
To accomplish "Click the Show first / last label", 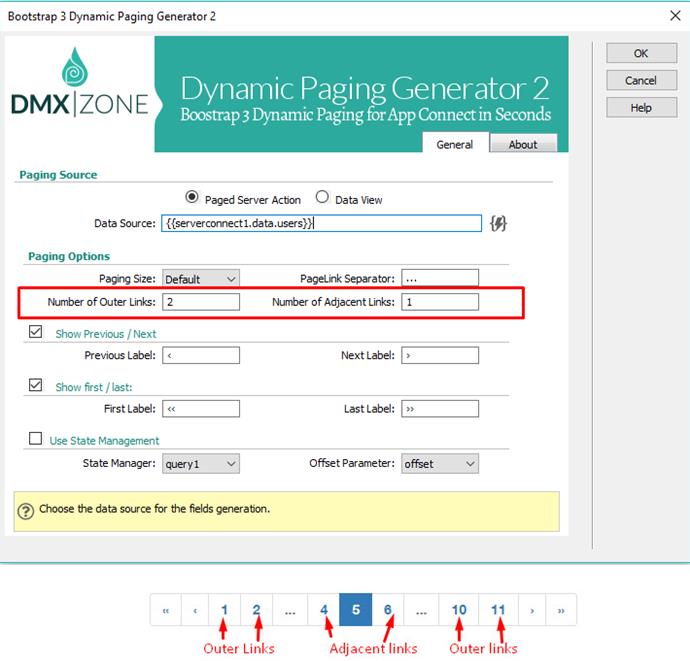I will coord(94,387).
